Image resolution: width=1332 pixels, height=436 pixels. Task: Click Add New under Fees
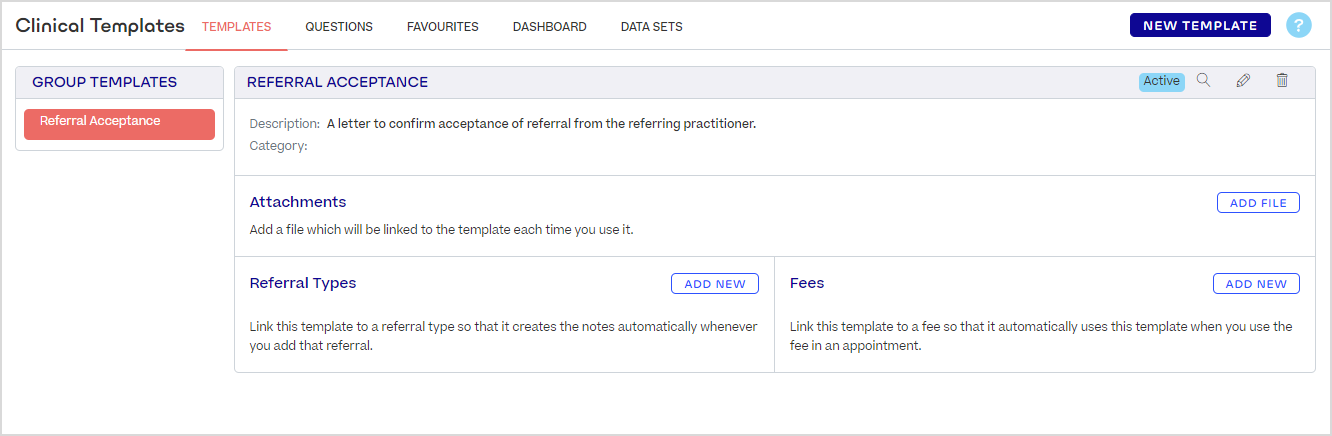1256,284
